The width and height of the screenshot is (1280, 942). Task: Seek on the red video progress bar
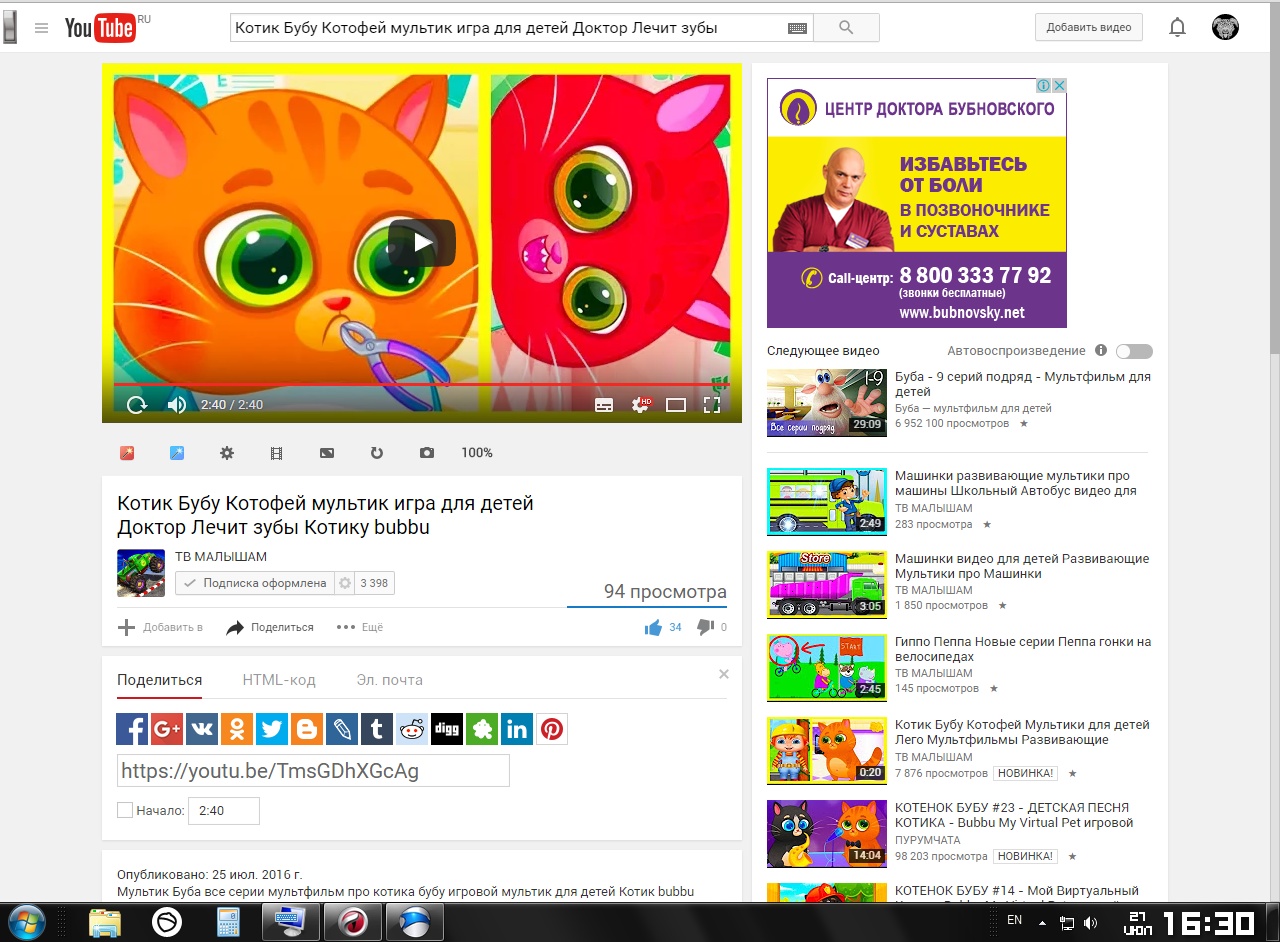click(421, 384)
